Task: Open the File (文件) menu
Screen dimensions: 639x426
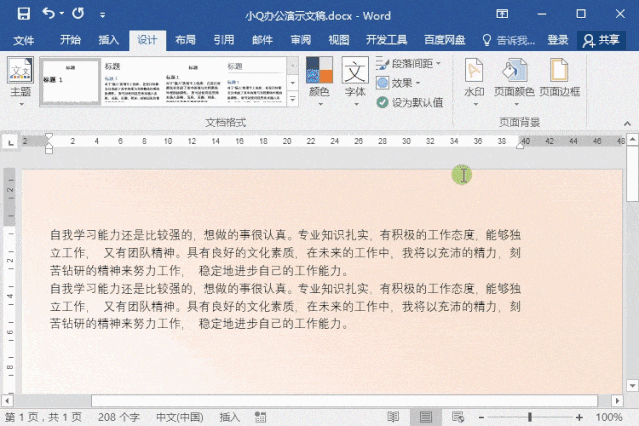Action: click(x=23, y=40)
